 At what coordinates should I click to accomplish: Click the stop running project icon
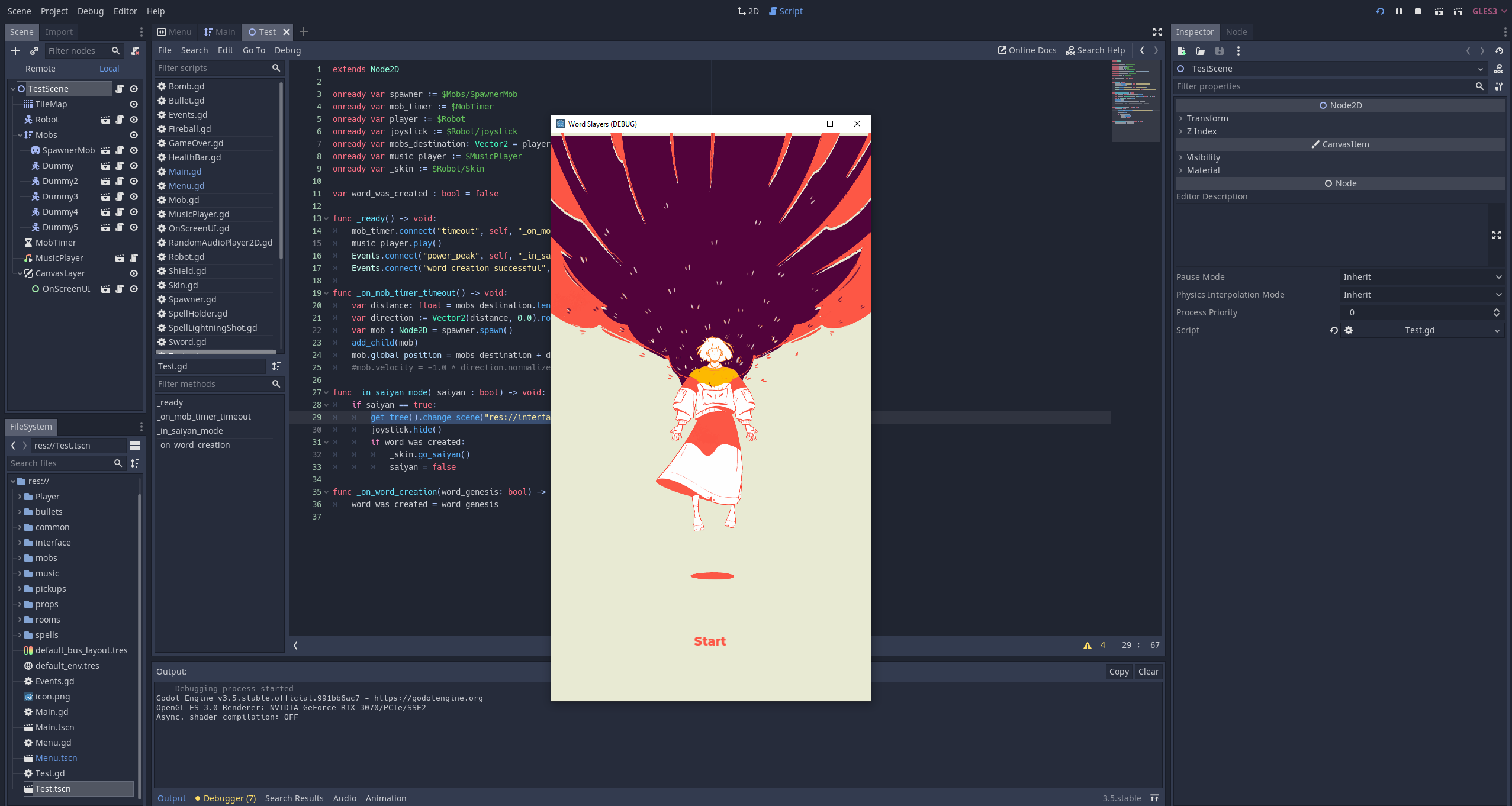point(1418,11)
